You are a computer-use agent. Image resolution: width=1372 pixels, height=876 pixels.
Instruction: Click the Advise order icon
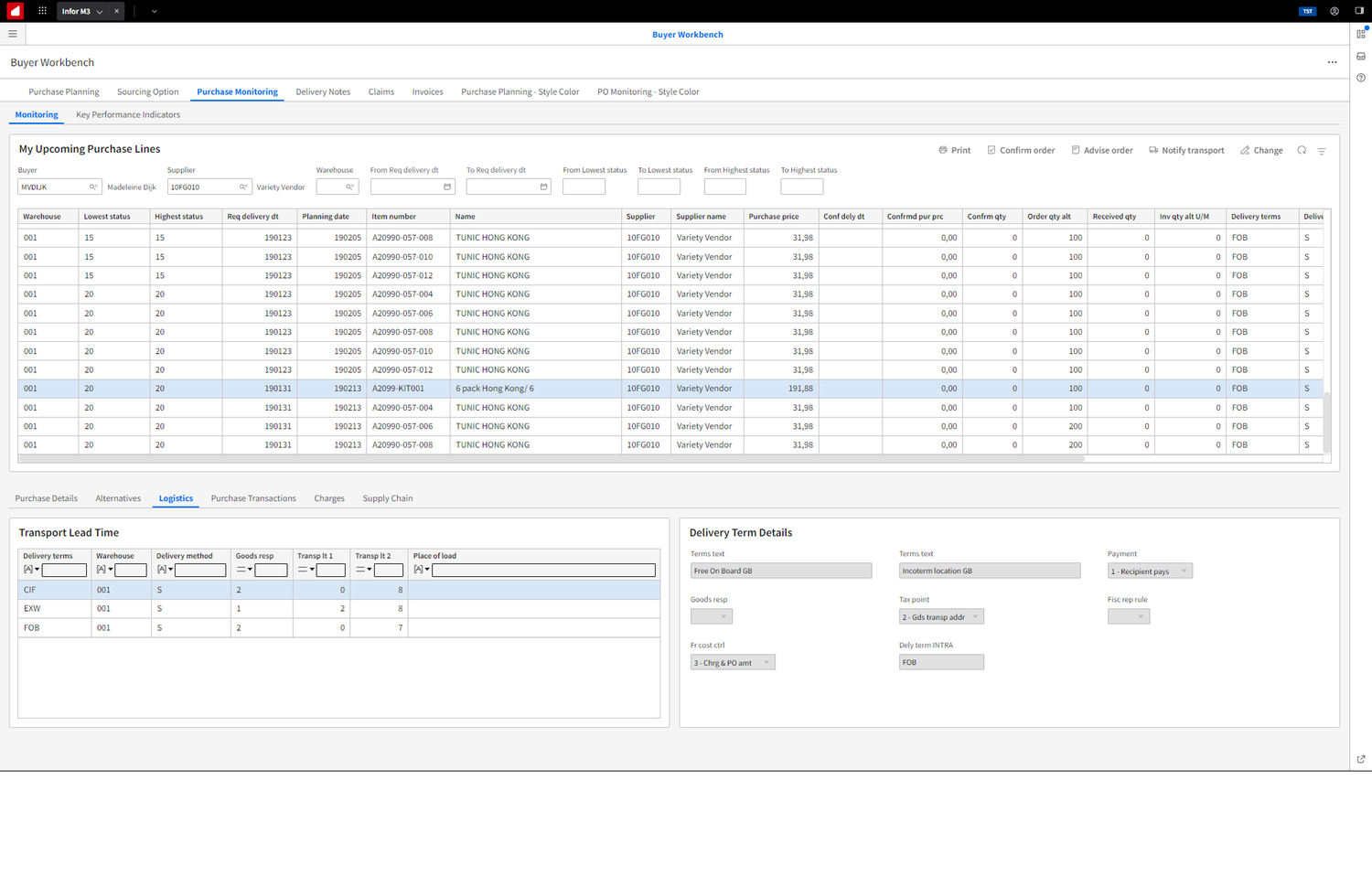point(1075,150)
